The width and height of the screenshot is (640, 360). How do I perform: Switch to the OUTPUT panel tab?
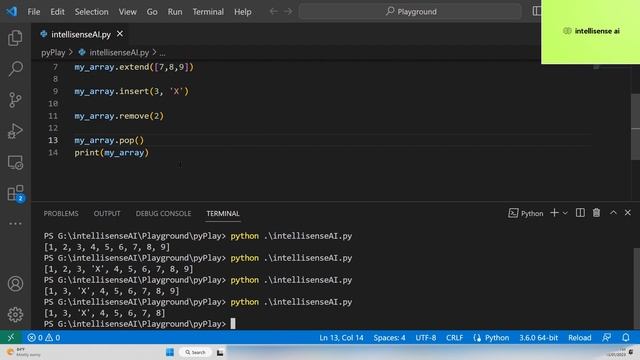tap(107, 213)
